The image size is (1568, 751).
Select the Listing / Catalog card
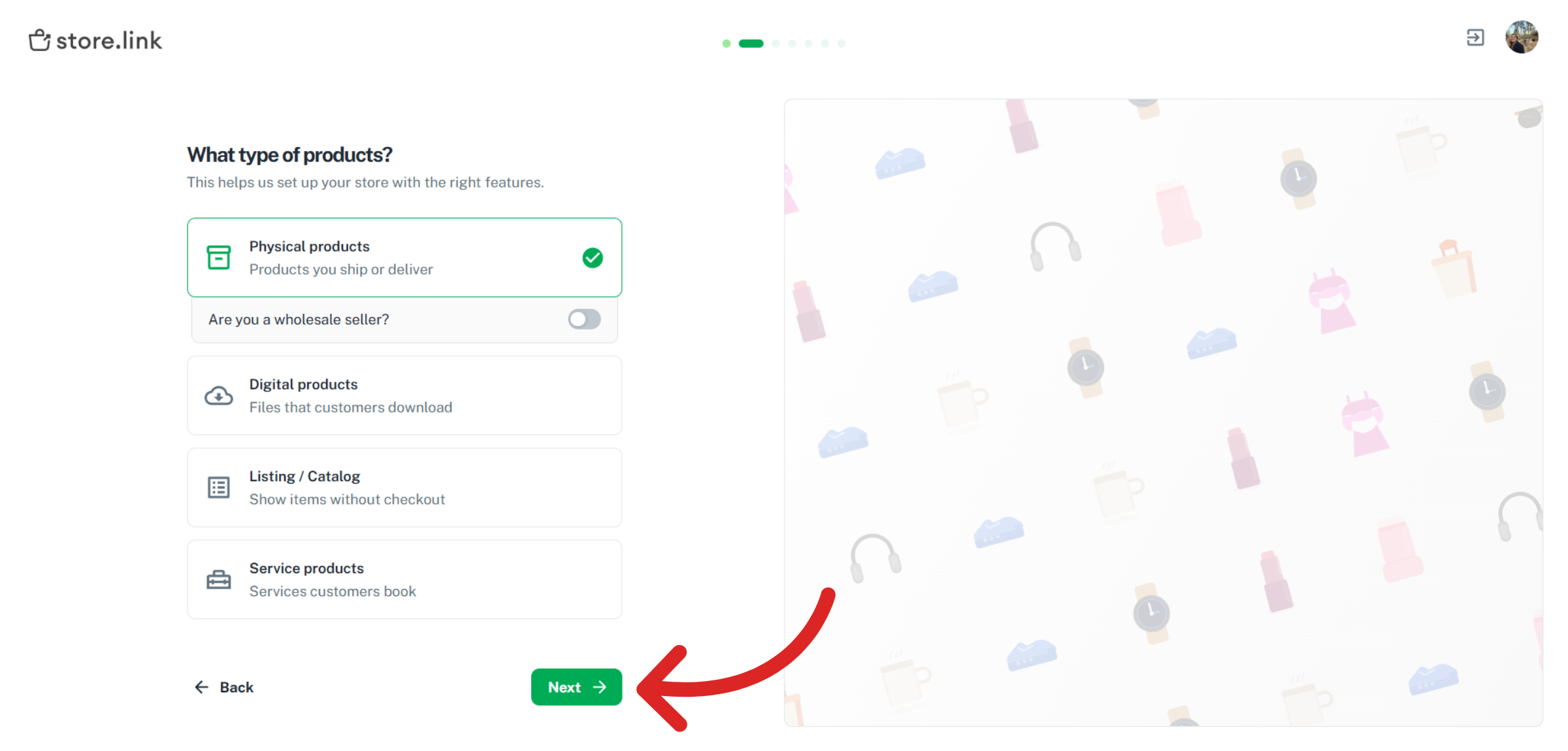coord(404,487)
